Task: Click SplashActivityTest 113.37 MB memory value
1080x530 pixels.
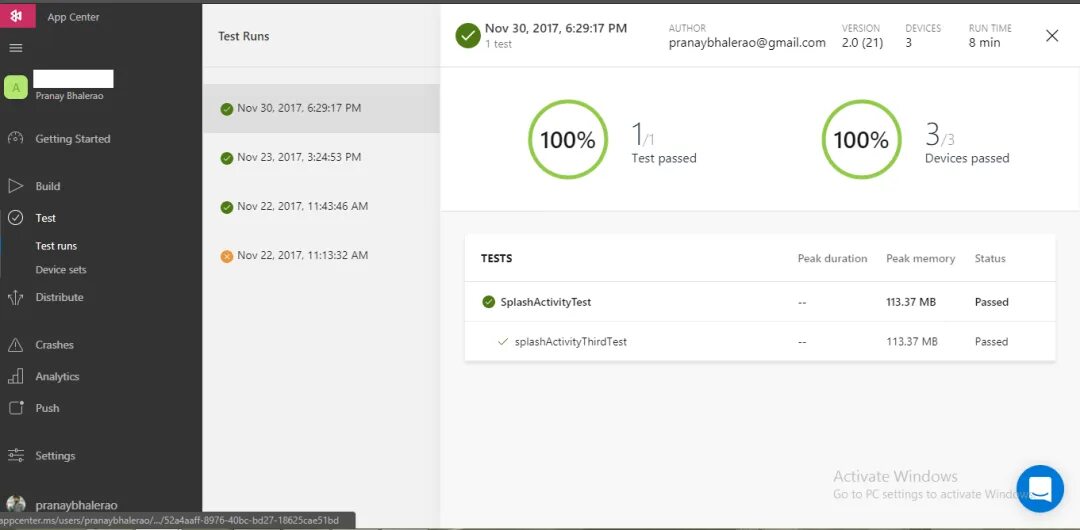Action: [911, 302]
